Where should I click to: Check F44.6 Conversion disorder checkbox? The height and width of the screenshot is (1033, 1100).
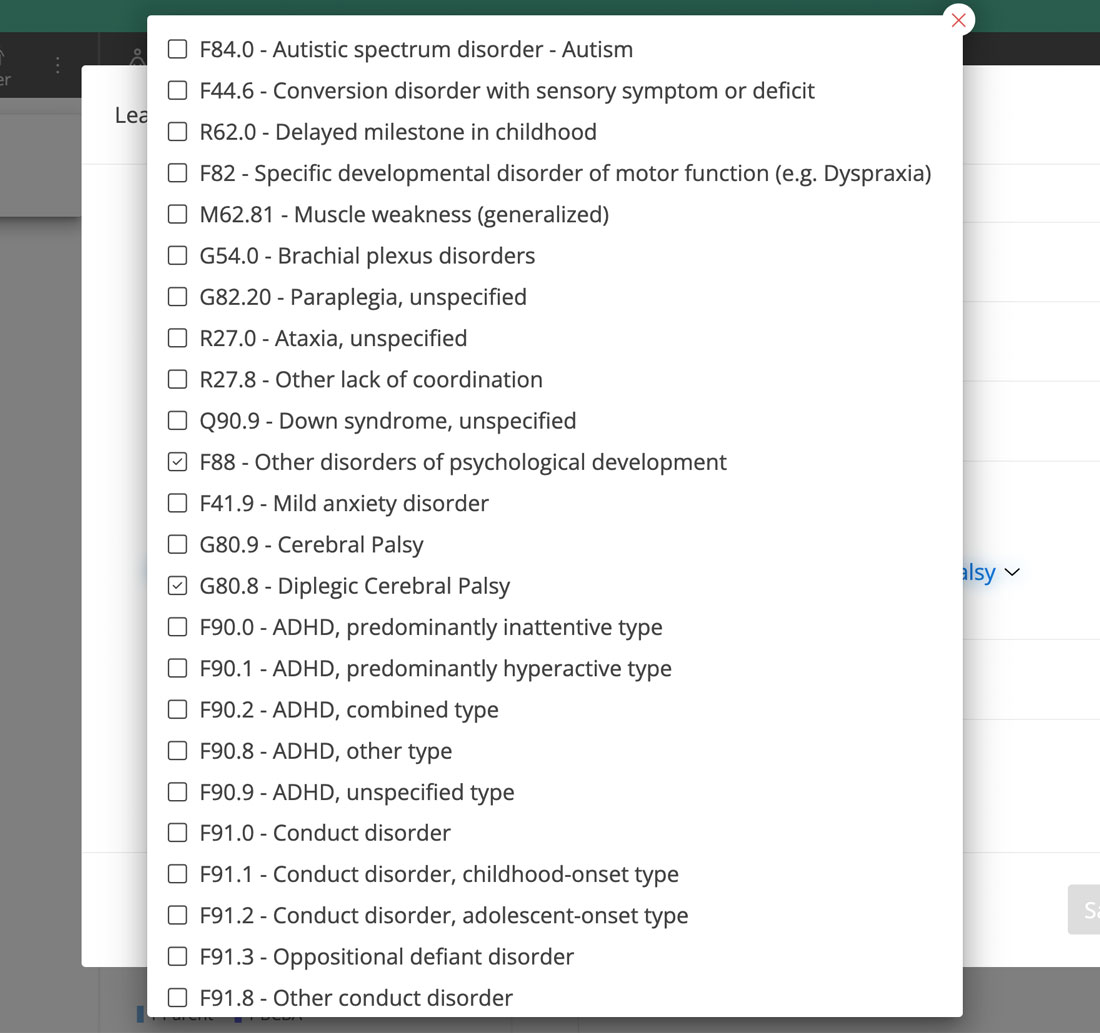(177, 91)
